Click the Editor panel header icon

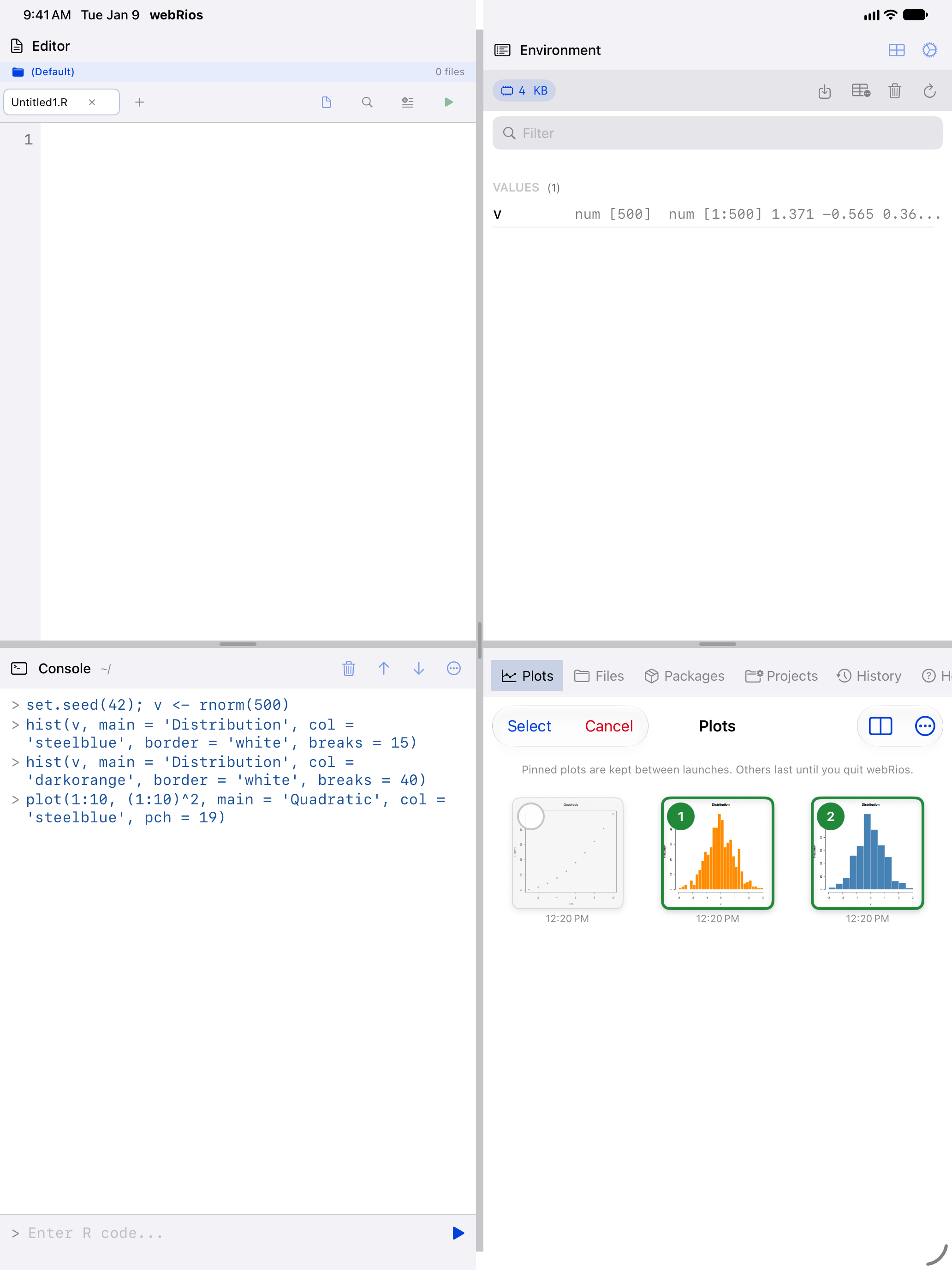click(17, 46)
